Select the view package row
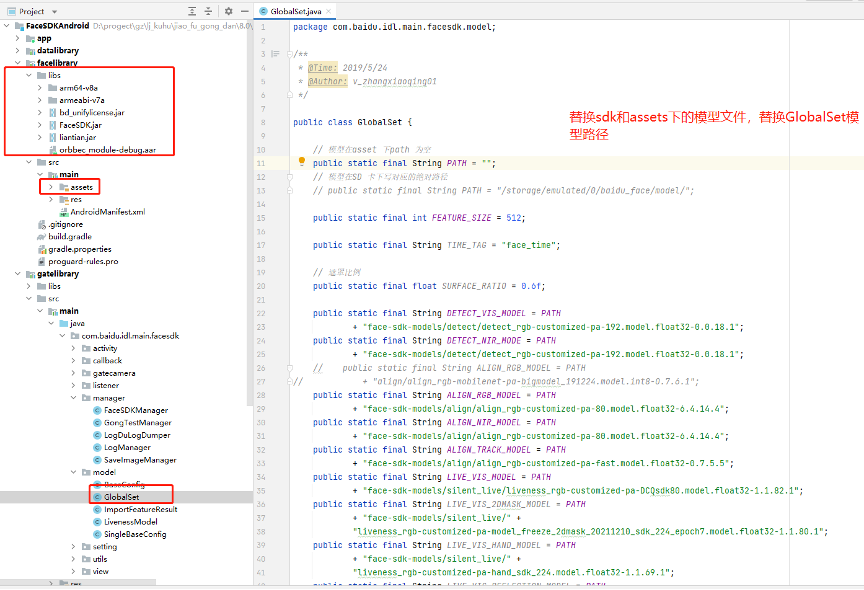This screenshot has width=864, height=590. (x=100, y=571)
